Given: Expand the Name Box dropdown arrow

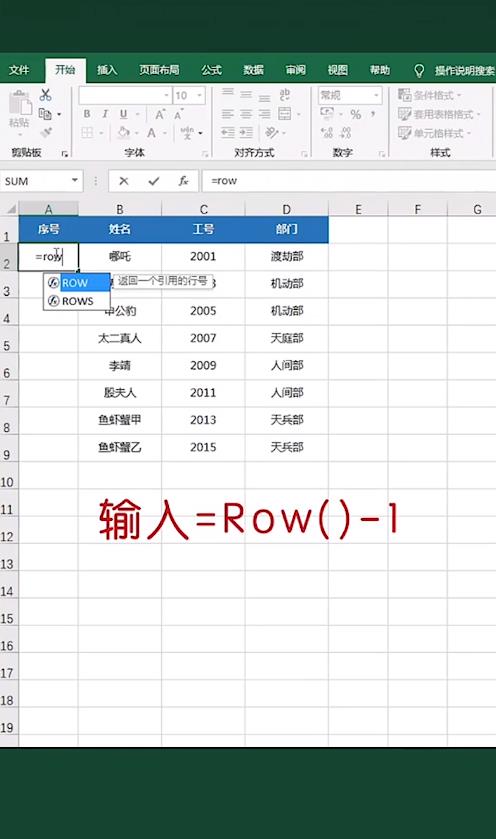Looking at the screenshot, I should [x=75, y=181].
